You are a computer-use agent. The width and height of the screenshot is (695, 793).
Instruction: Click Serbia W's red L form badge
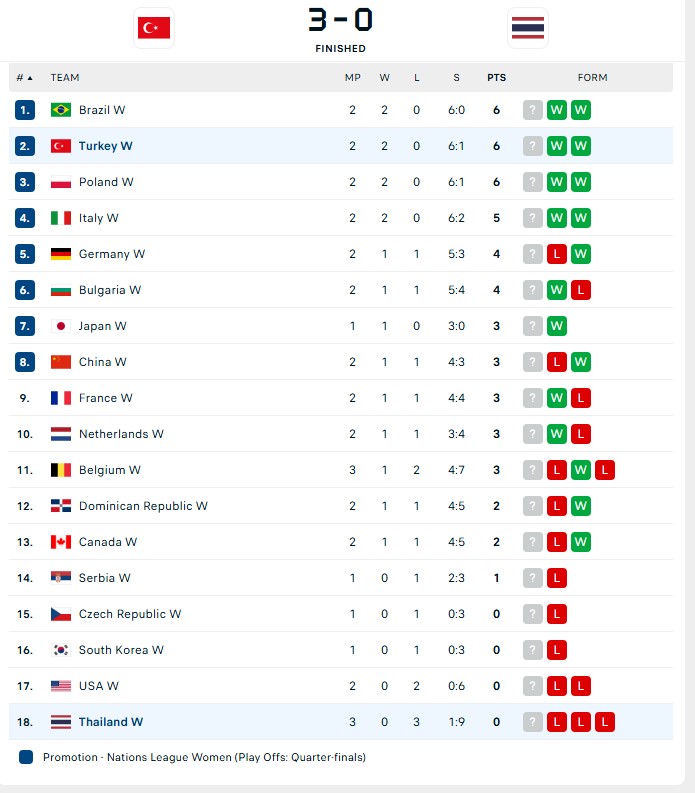556,578
